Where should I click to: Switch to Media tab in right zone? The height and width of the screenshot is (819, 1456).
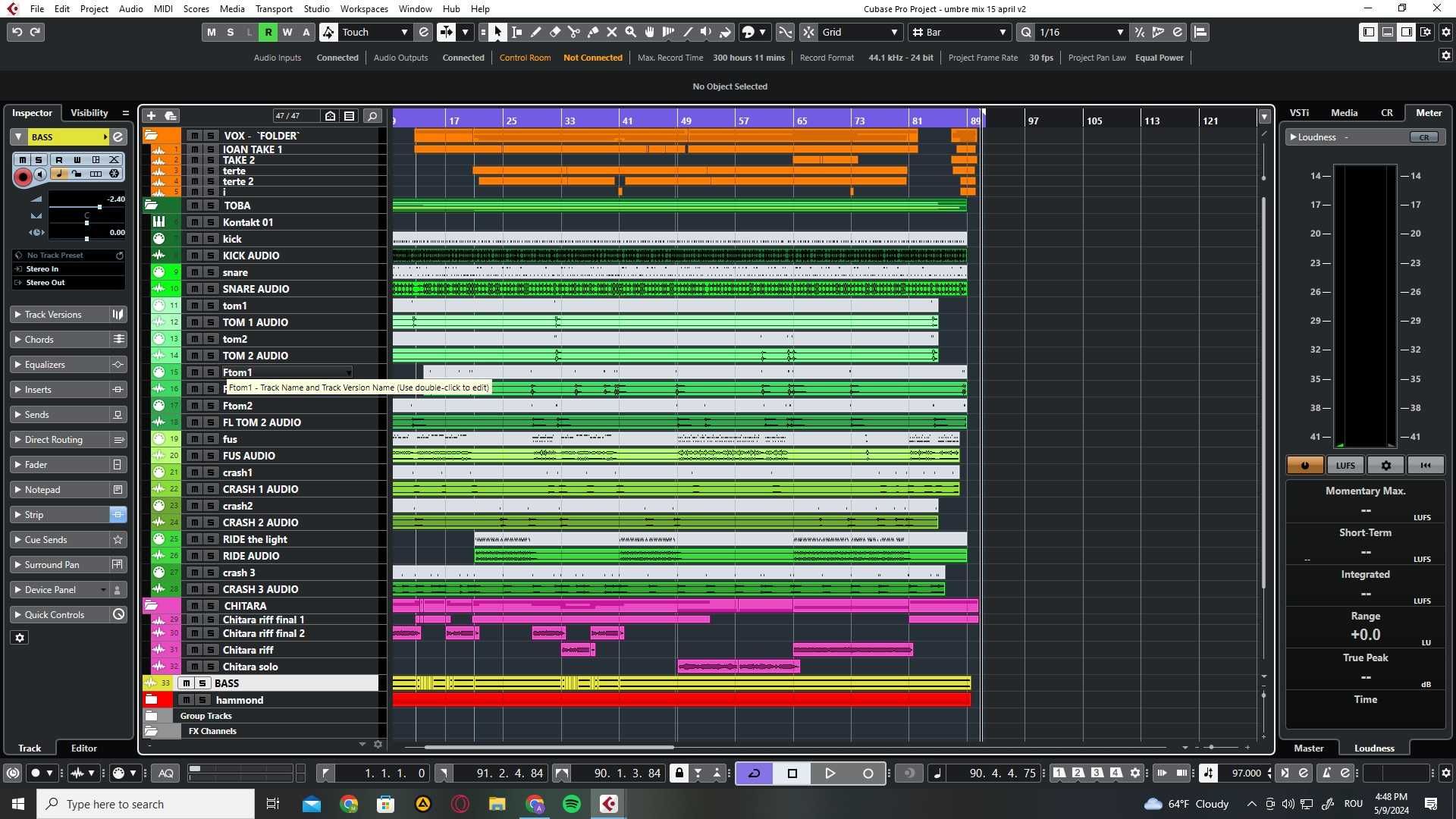1344,113
